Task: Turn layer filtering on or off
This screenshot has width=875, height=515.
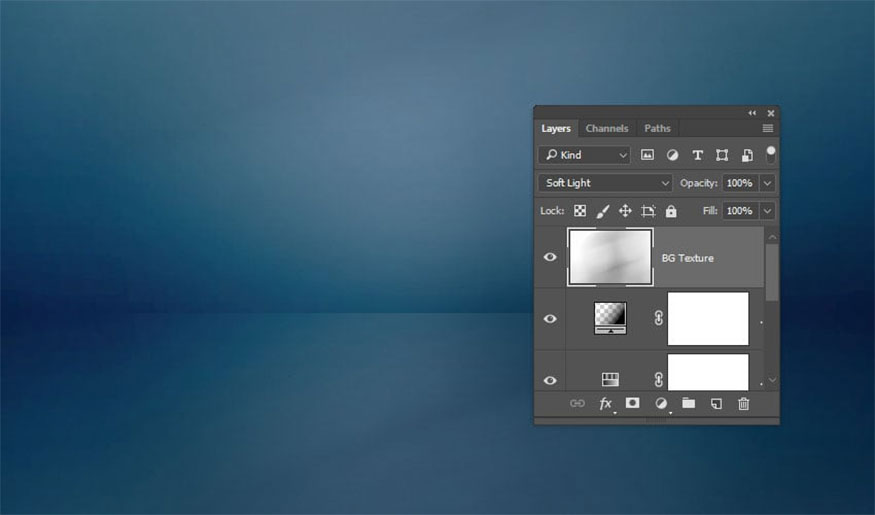Action: pyautogui.click(x=770, y=153)
